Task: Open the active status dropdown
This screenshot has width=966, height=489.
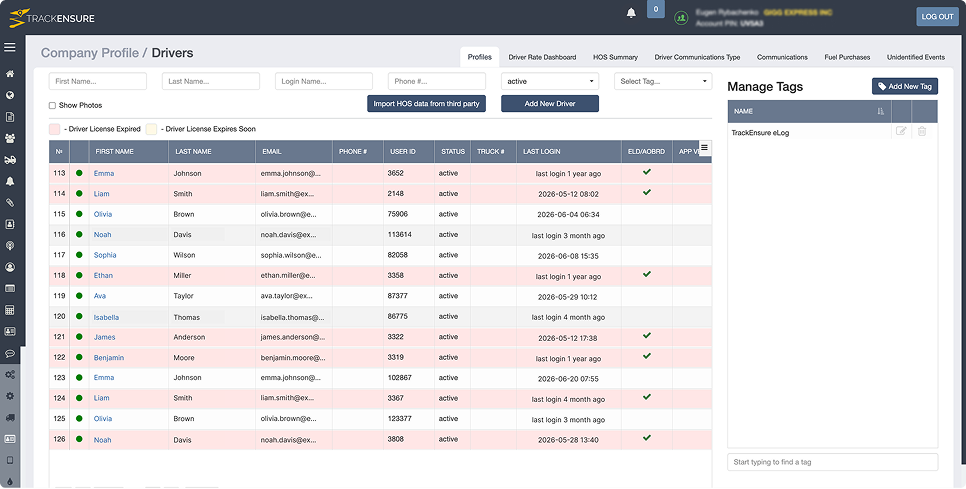Action: point(550,81)
